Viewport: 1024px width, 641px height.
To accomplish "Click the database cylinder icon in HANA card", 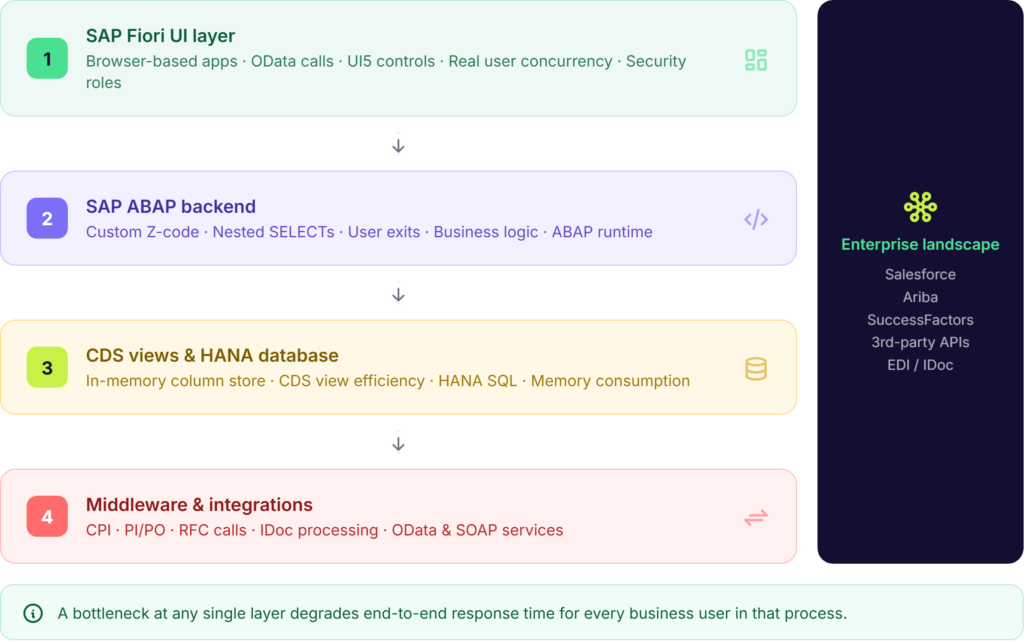I will coord(756,369).
